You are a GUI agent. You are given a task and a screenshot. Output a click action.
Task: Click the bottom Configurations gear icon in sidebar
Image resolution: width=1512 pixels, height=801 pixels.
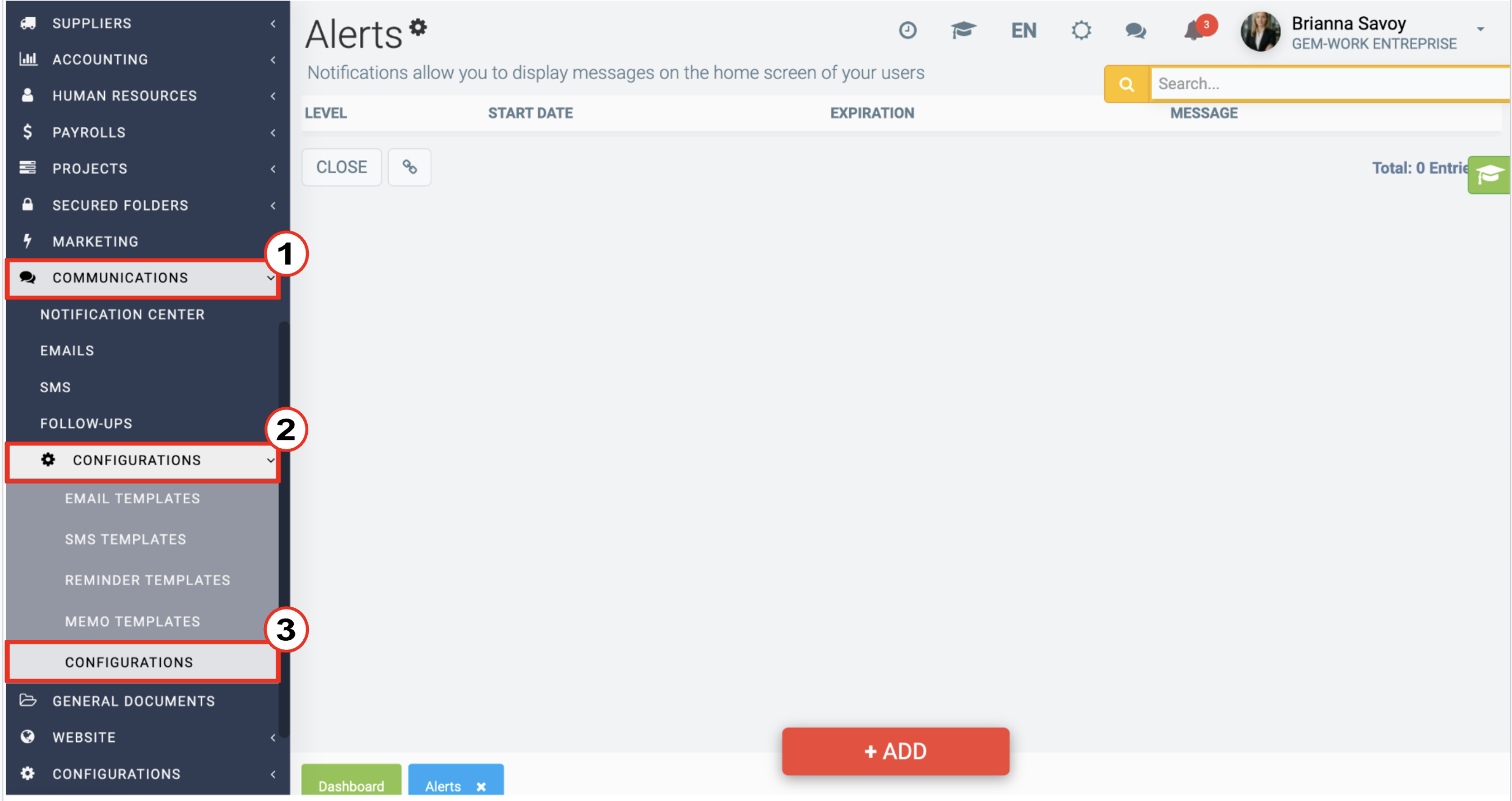[x=28, y=773]
